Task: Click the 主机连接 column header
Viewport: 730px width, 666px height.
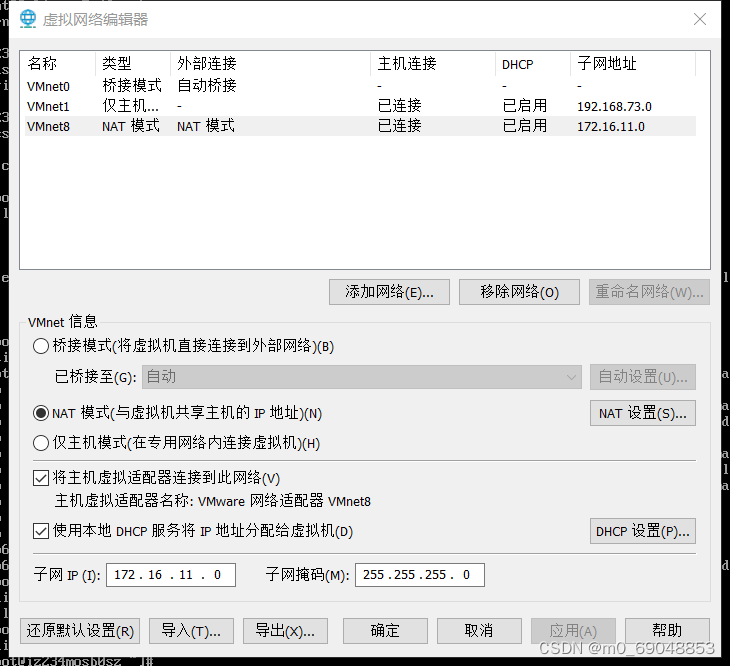Action: pos(433,63)
